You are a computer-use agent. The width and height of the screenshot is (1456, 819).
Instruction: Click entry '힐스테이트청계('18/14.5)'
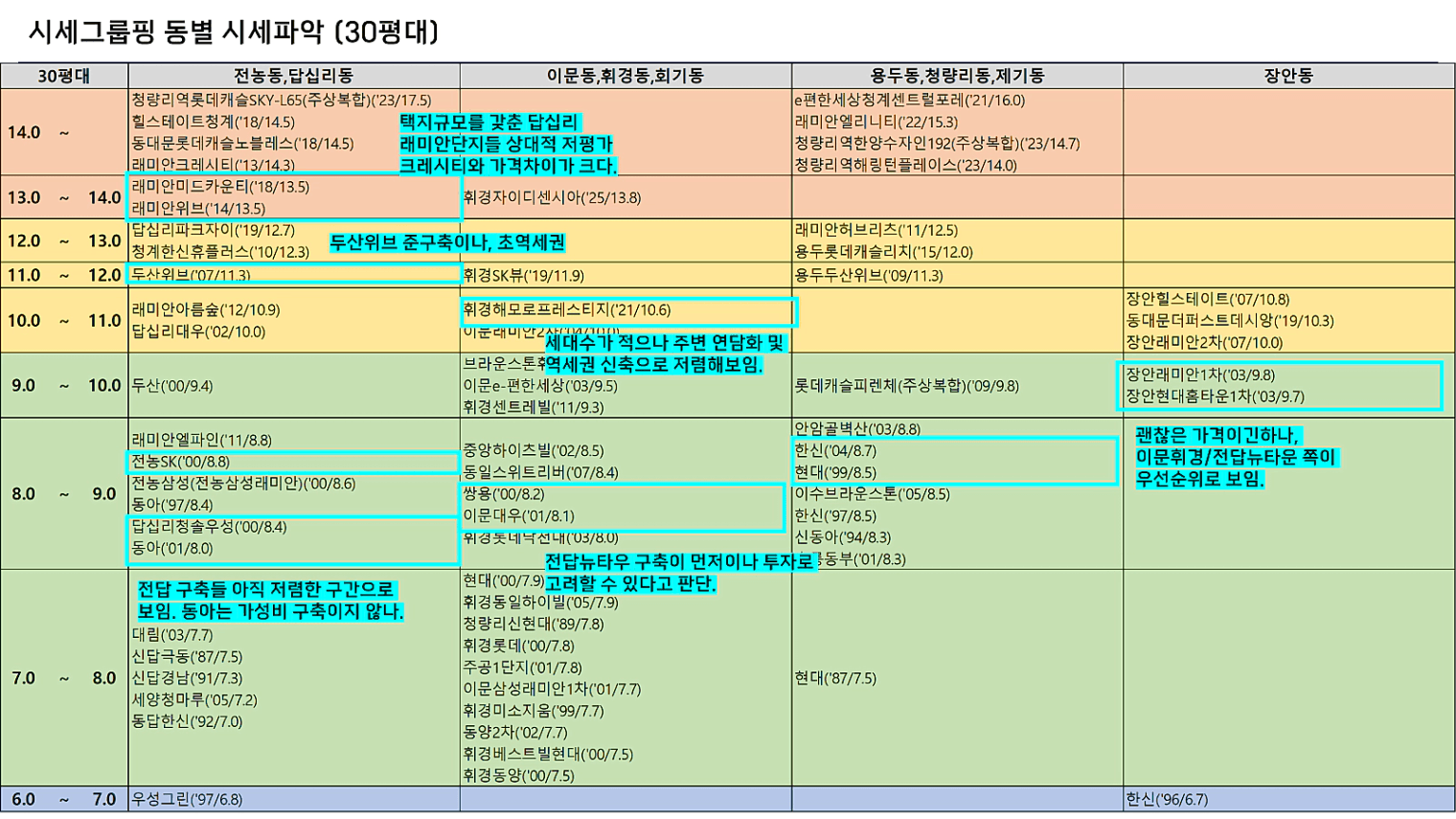click(x=213, y=122)
